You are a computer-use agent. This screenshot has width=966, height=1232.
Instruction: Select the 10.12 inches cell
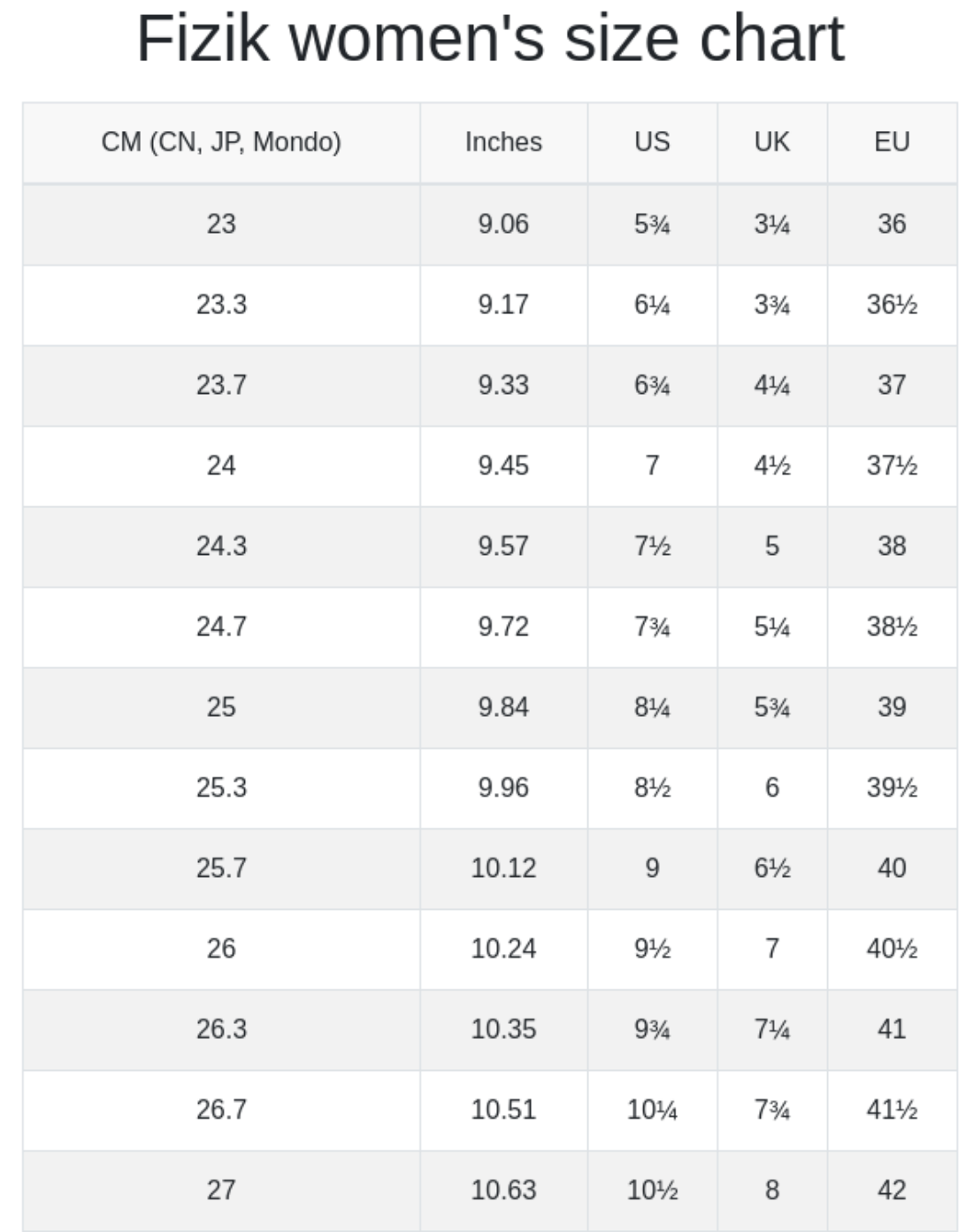pyautogui.click(x=503, y=868)
